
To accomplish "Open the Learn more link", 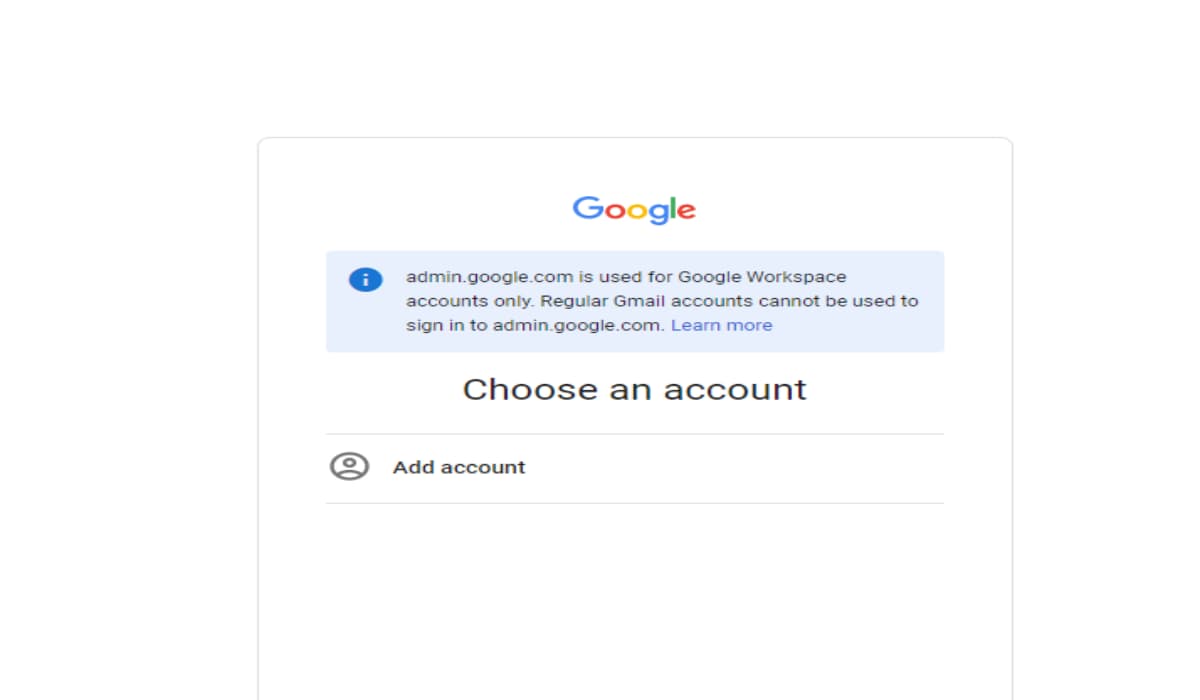I will [722, 325].
